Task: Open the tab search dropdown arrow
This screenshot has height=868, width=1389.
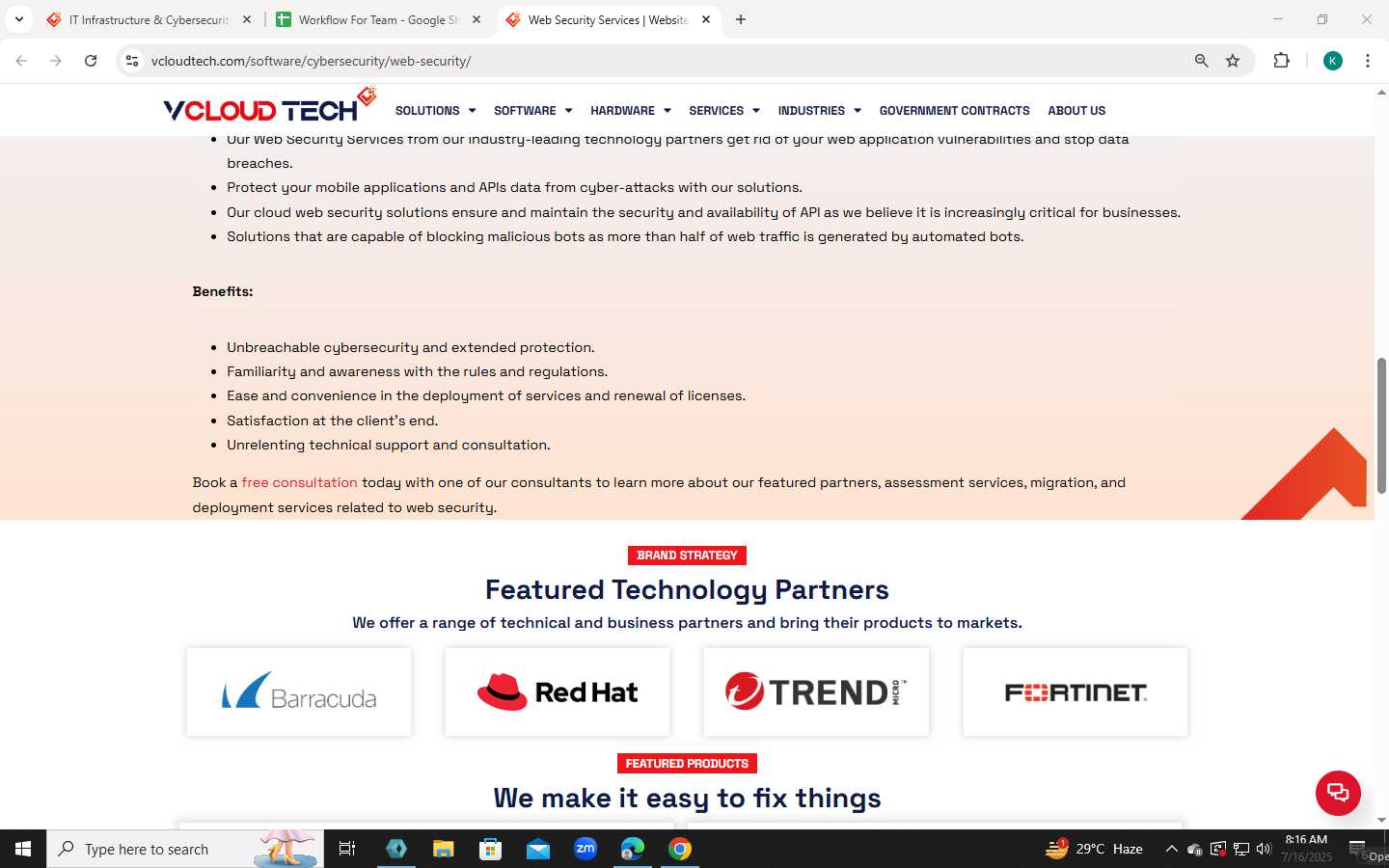Action: point(19,19)
